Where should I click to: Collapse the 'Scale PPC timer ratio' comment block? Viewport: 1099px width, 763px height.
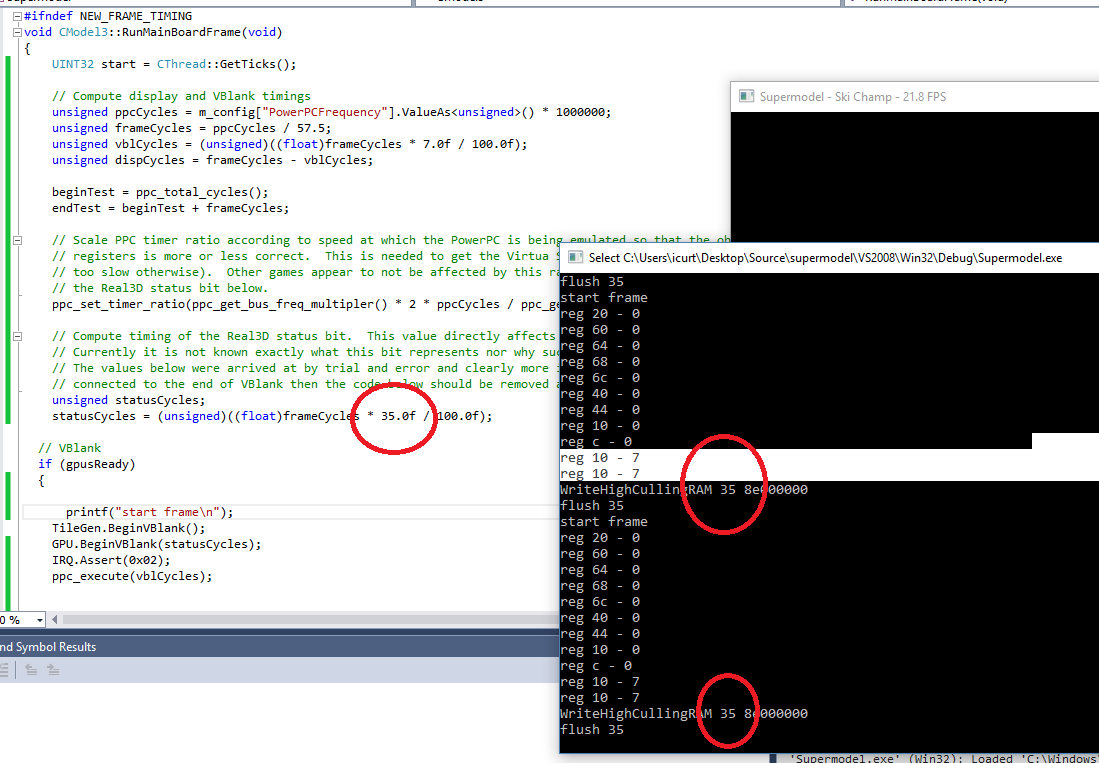click(x=18, y=240)
